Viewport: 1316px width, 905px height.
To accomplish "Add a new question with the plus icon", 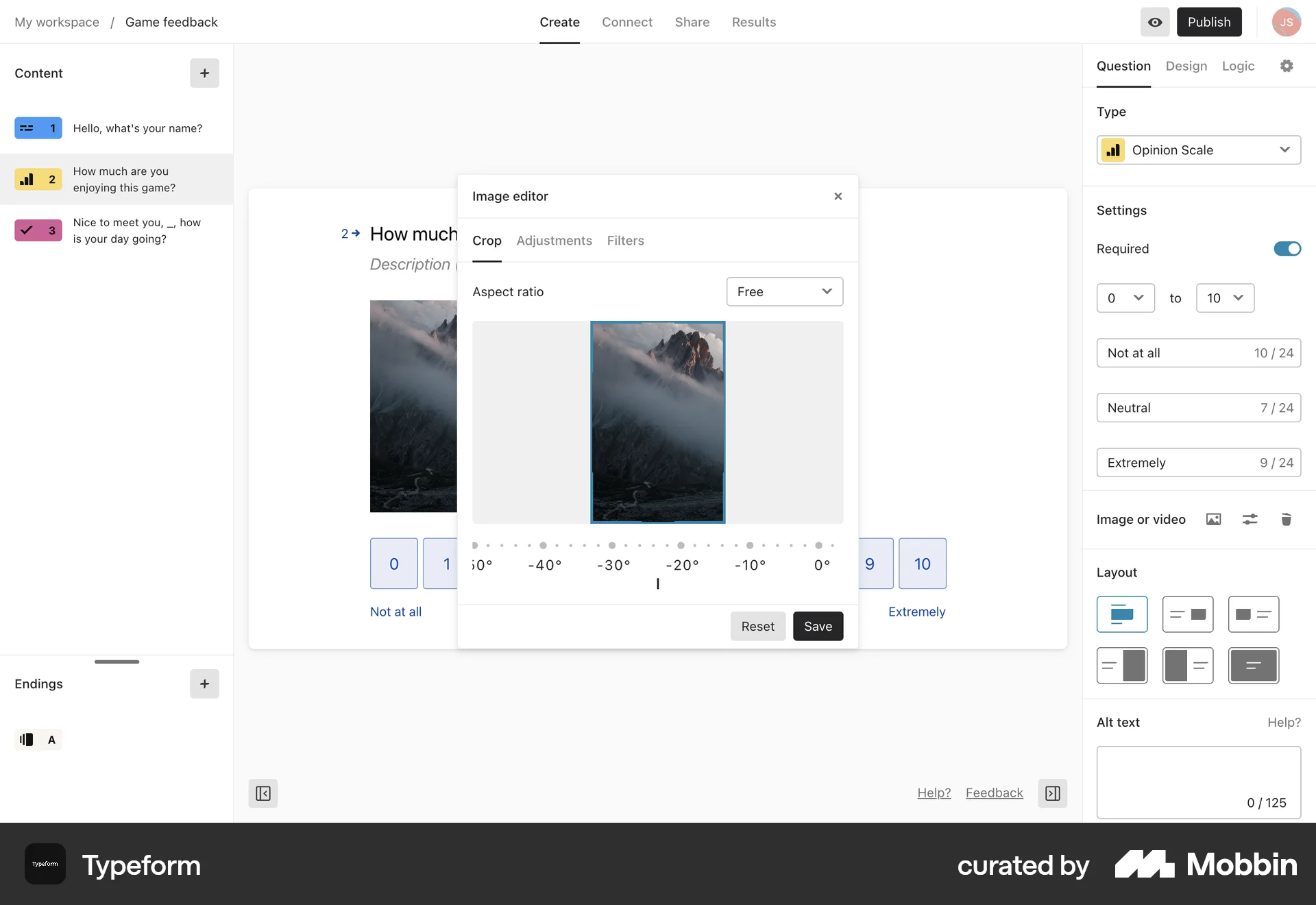I will pyautogui.click(x=204, y=73).
